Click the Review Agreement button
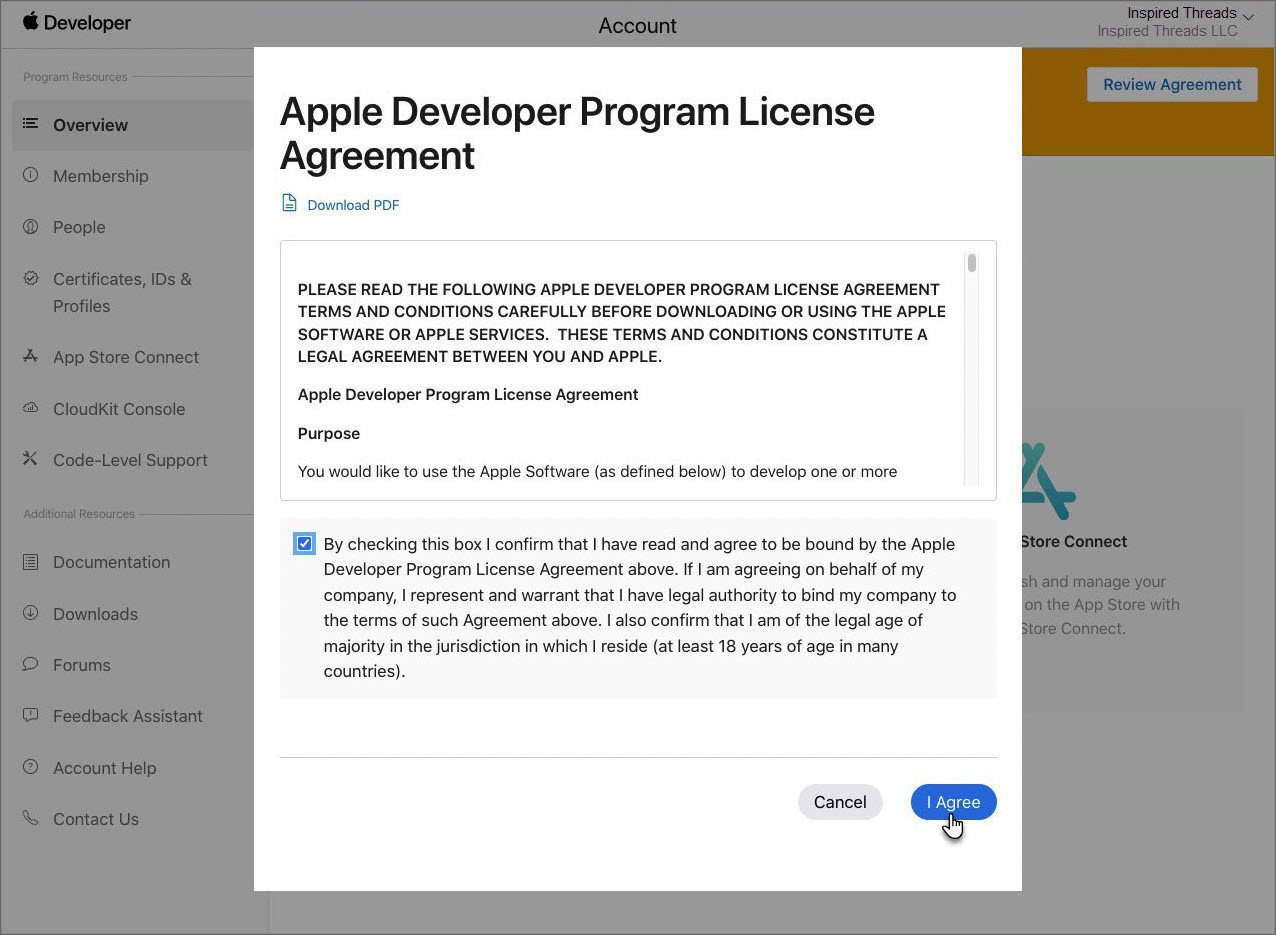 (1172, 84)
